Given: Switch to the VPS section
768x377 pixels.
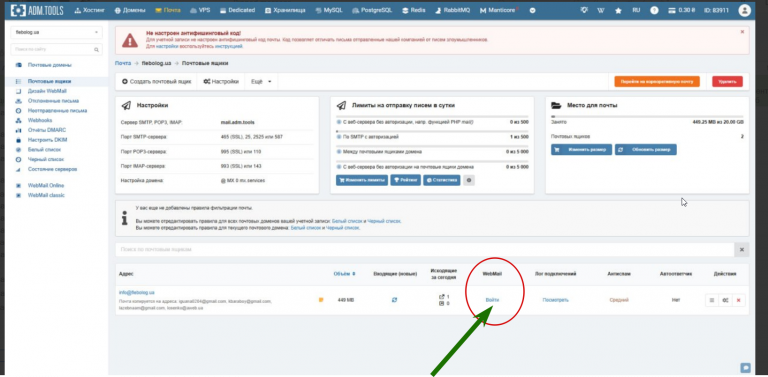Looking at the screenshot, I should [200, 10].
